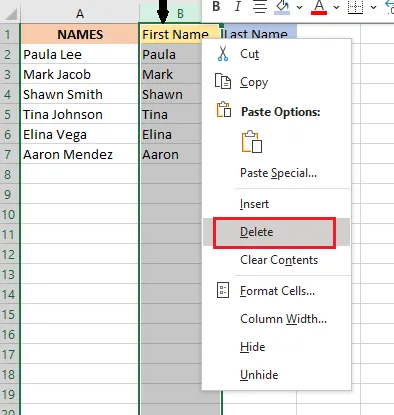Select row 1 header
The image size is (394, 415).
click(x=9, y=34)
